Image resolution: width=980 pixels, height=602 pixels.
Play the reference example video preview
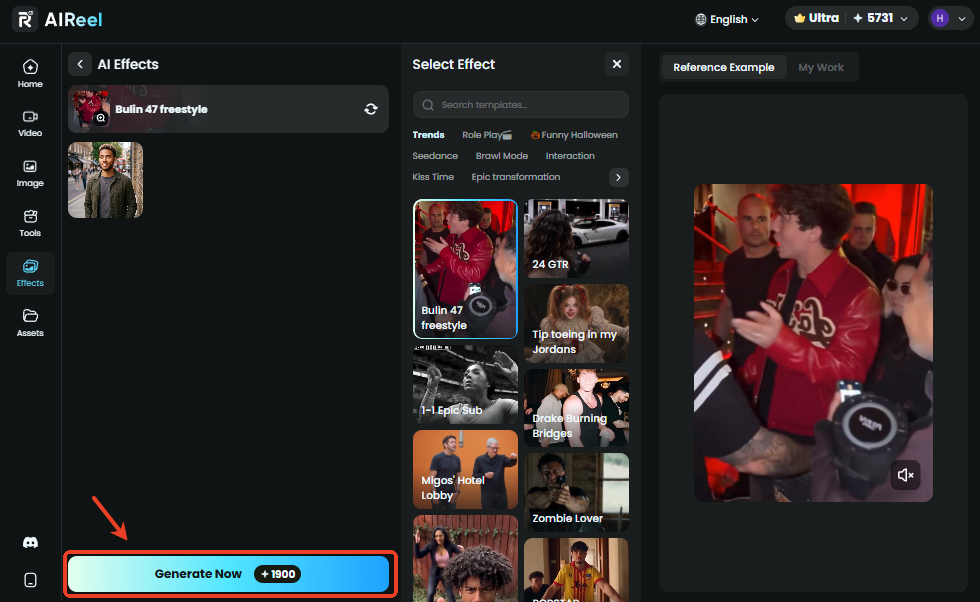(x=813, y=343)
